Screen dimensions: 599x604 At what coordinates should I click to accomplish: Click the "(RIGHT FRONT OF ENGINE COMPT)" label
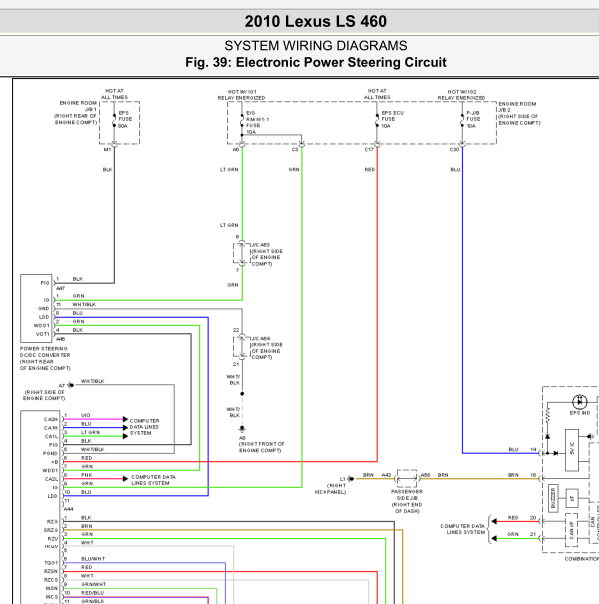tap(262, 447)
